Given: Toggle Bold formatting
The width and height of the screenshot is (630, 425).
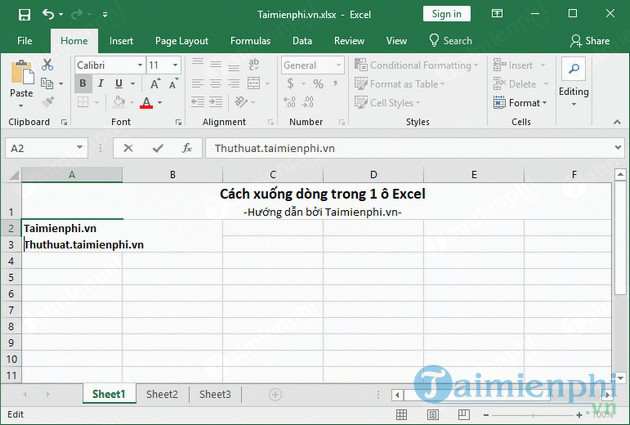Looking at the screenshot, I should click(83, 84).
